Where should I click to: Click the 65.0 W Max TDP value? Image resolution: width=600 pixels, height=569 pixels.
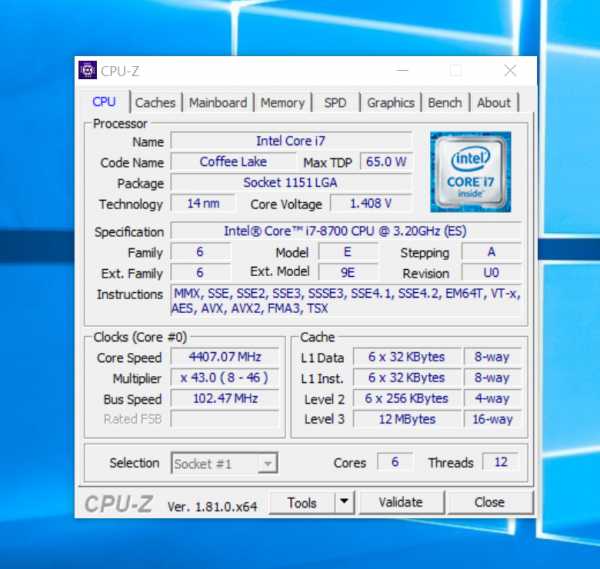point(386,161)
